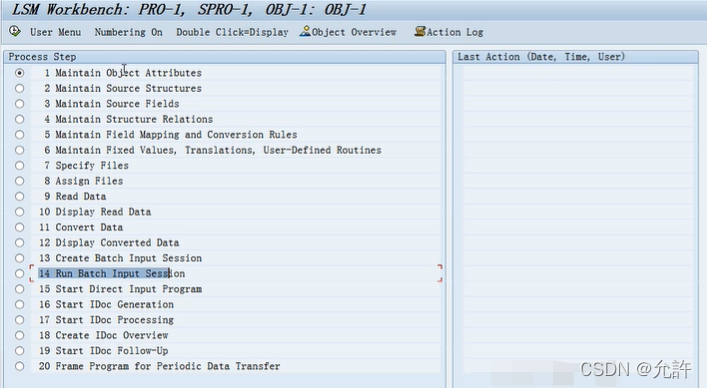Select radio for Display Converted Data
Viewport: 707px width, 388px height.
(19, 242)
